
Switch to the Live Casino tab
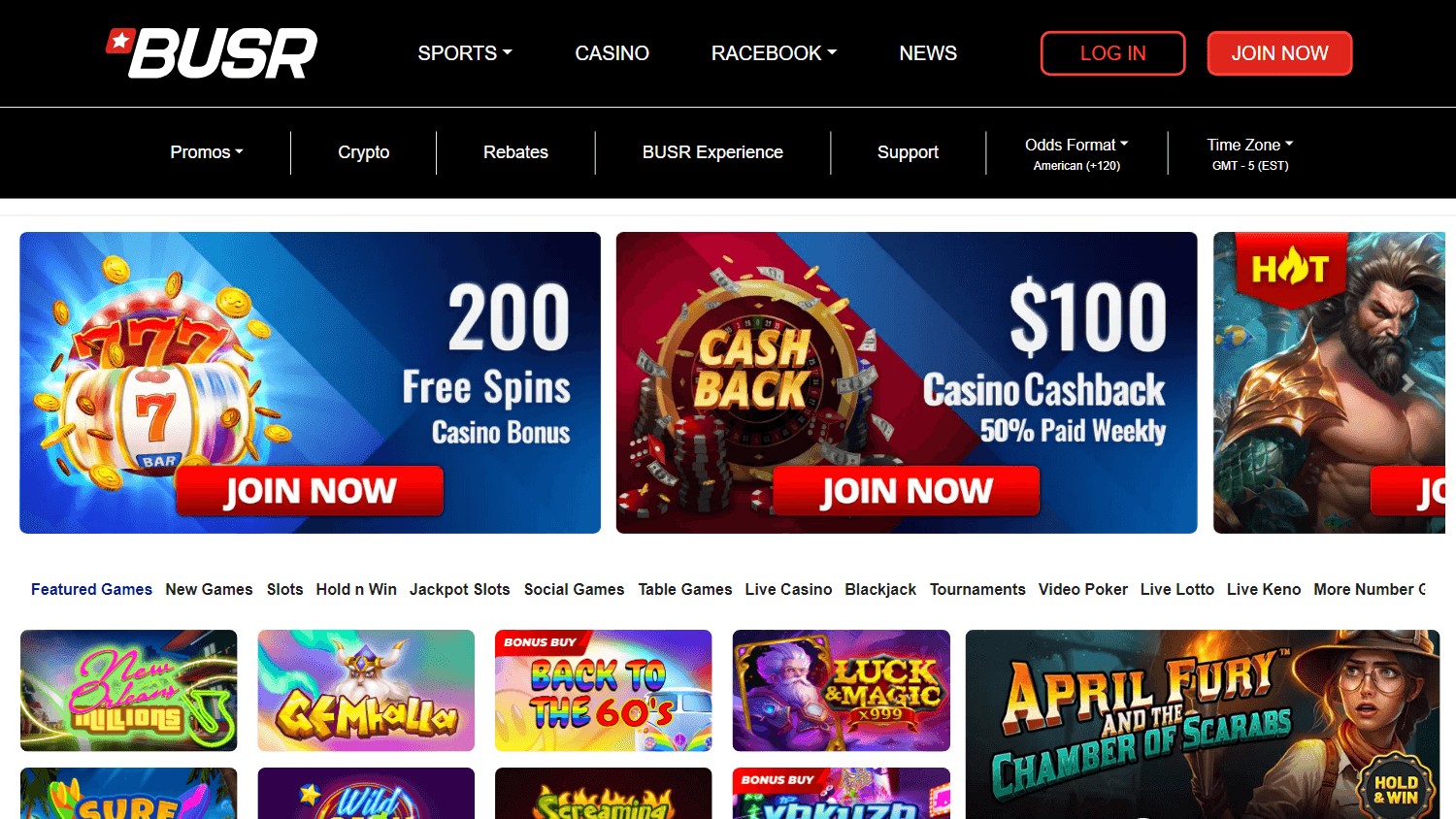pos(788,589)
